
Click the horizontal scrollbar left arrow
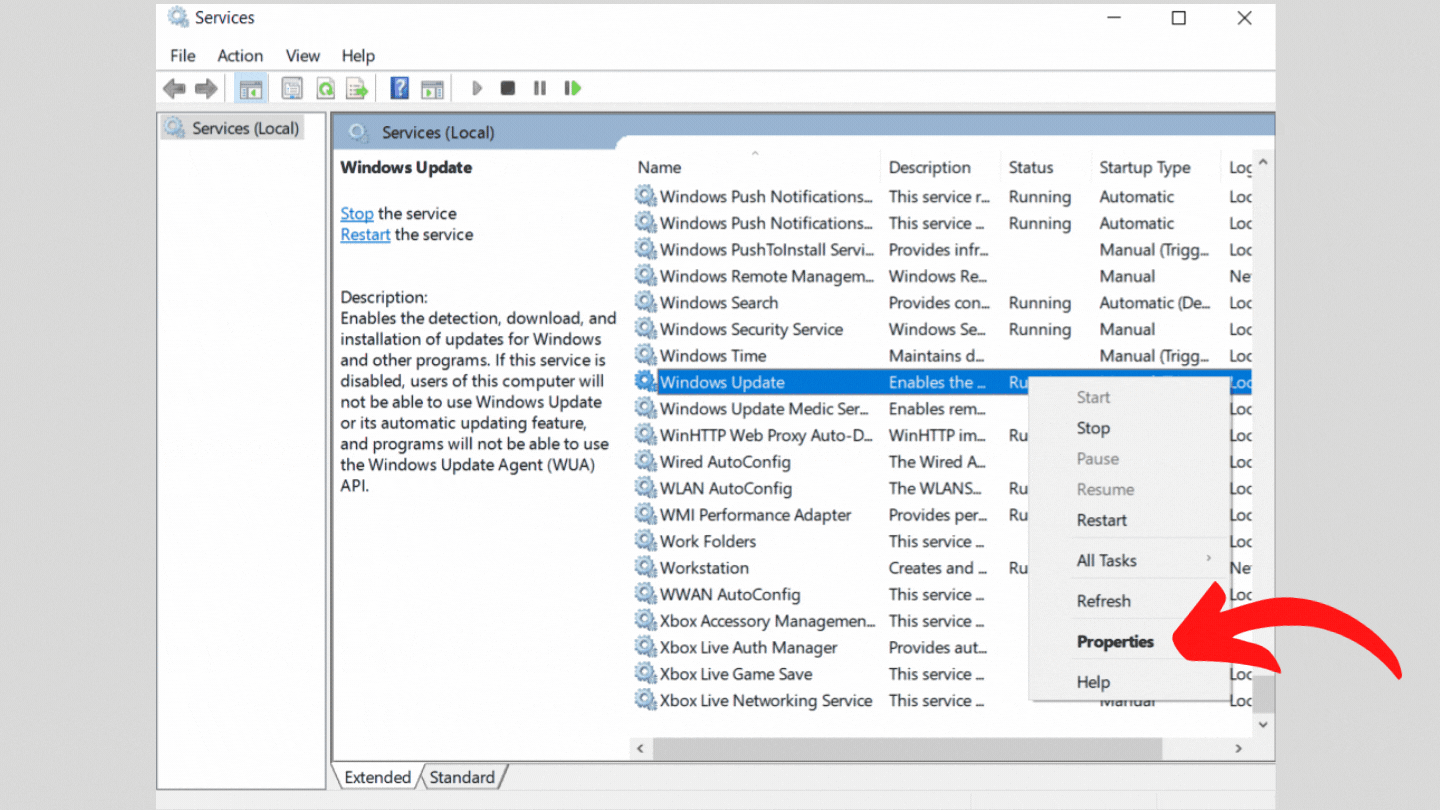coord(642,748)
